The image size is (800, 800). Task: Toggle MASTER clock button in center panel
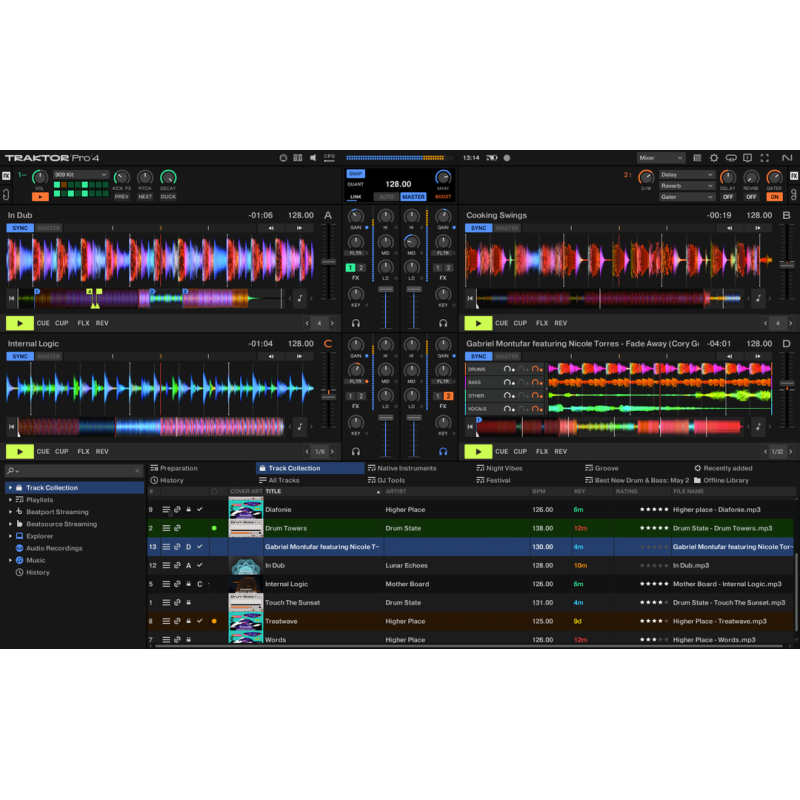click(x=413, y=196)
